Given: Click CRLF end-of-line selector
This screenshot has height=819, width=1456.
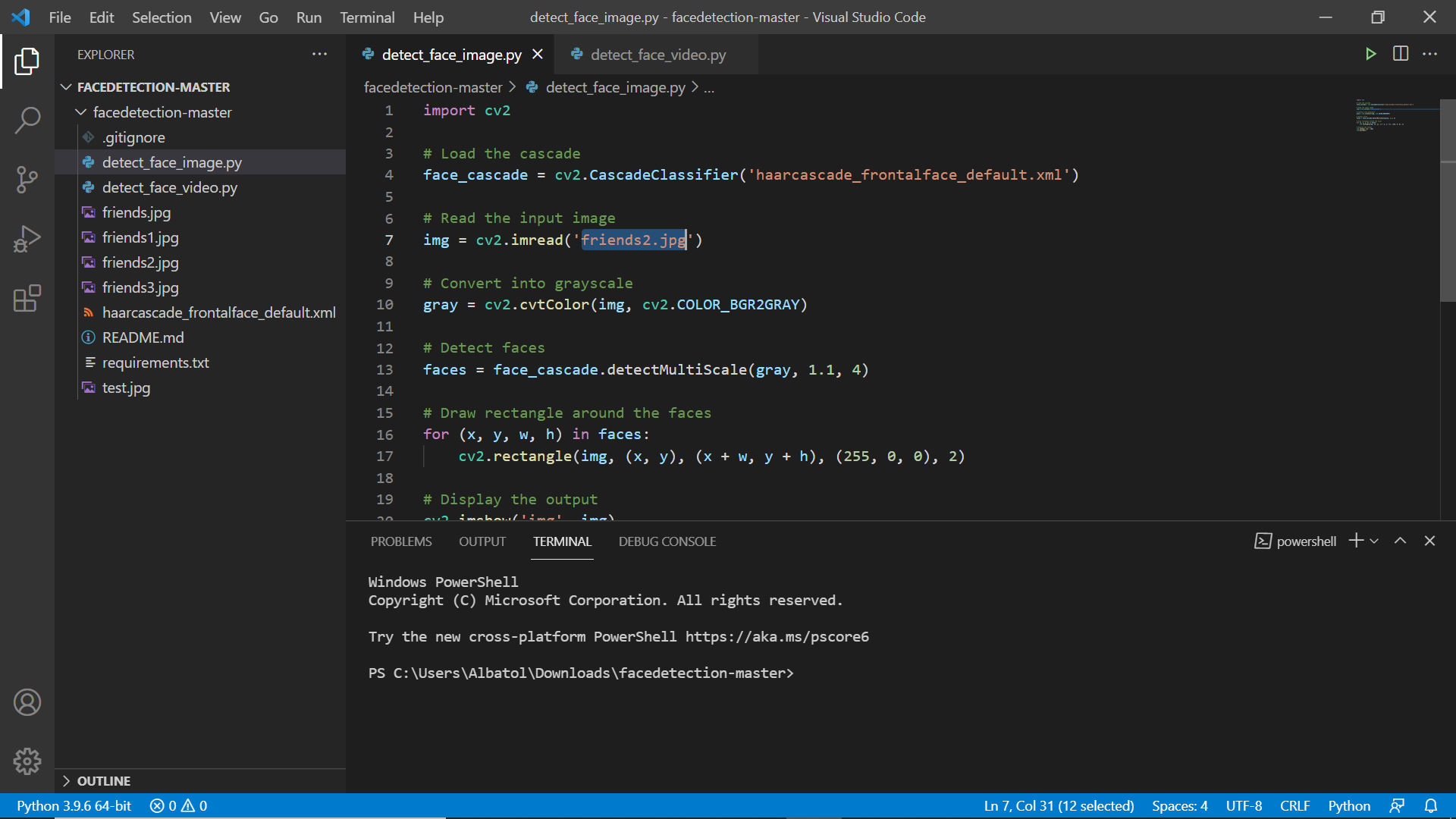Looking at the screenshot, I should pos(1294,806).
